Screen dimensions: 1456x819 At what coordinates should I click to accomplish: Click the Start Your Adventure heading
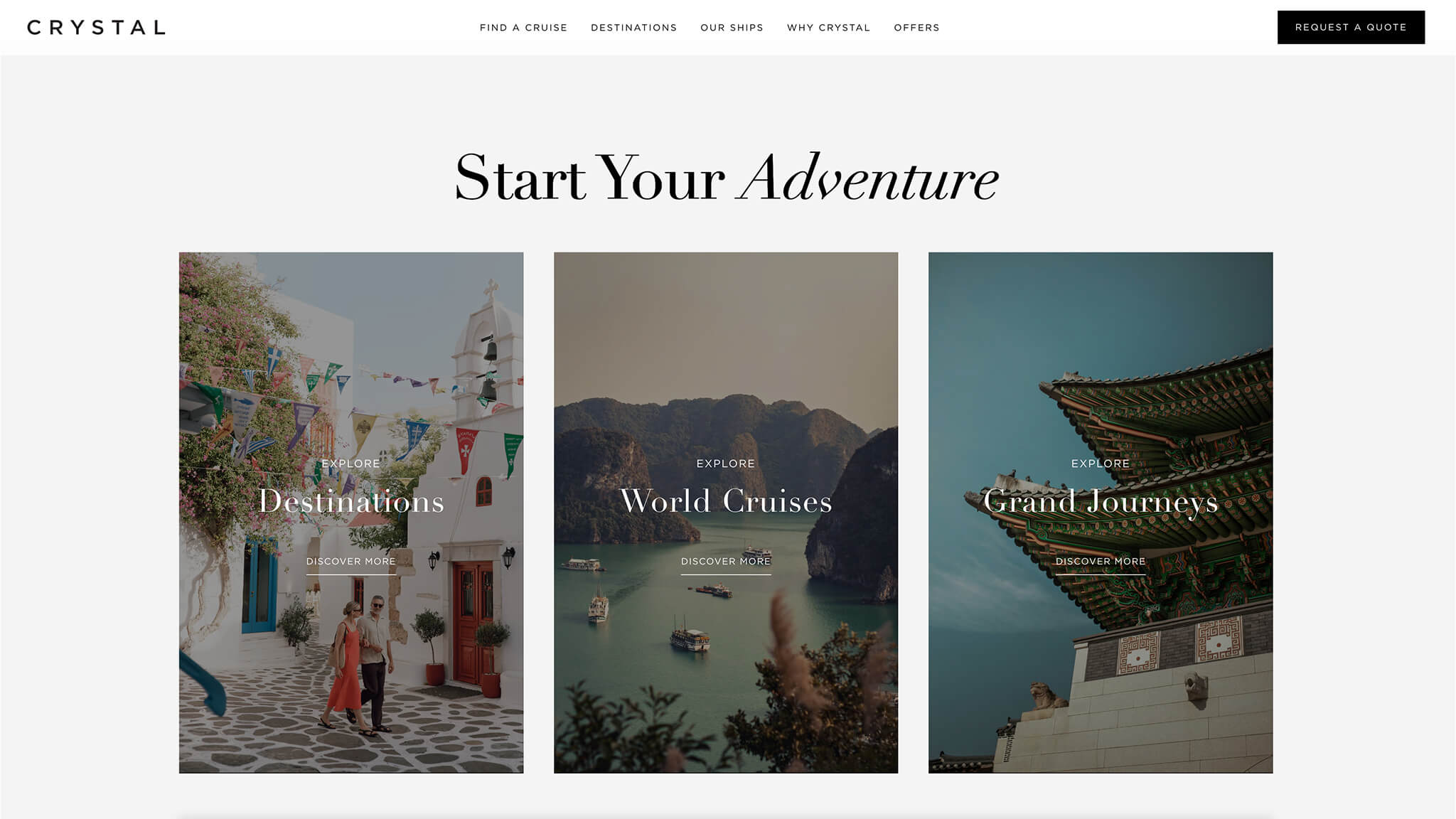click(x=727, y=178)
